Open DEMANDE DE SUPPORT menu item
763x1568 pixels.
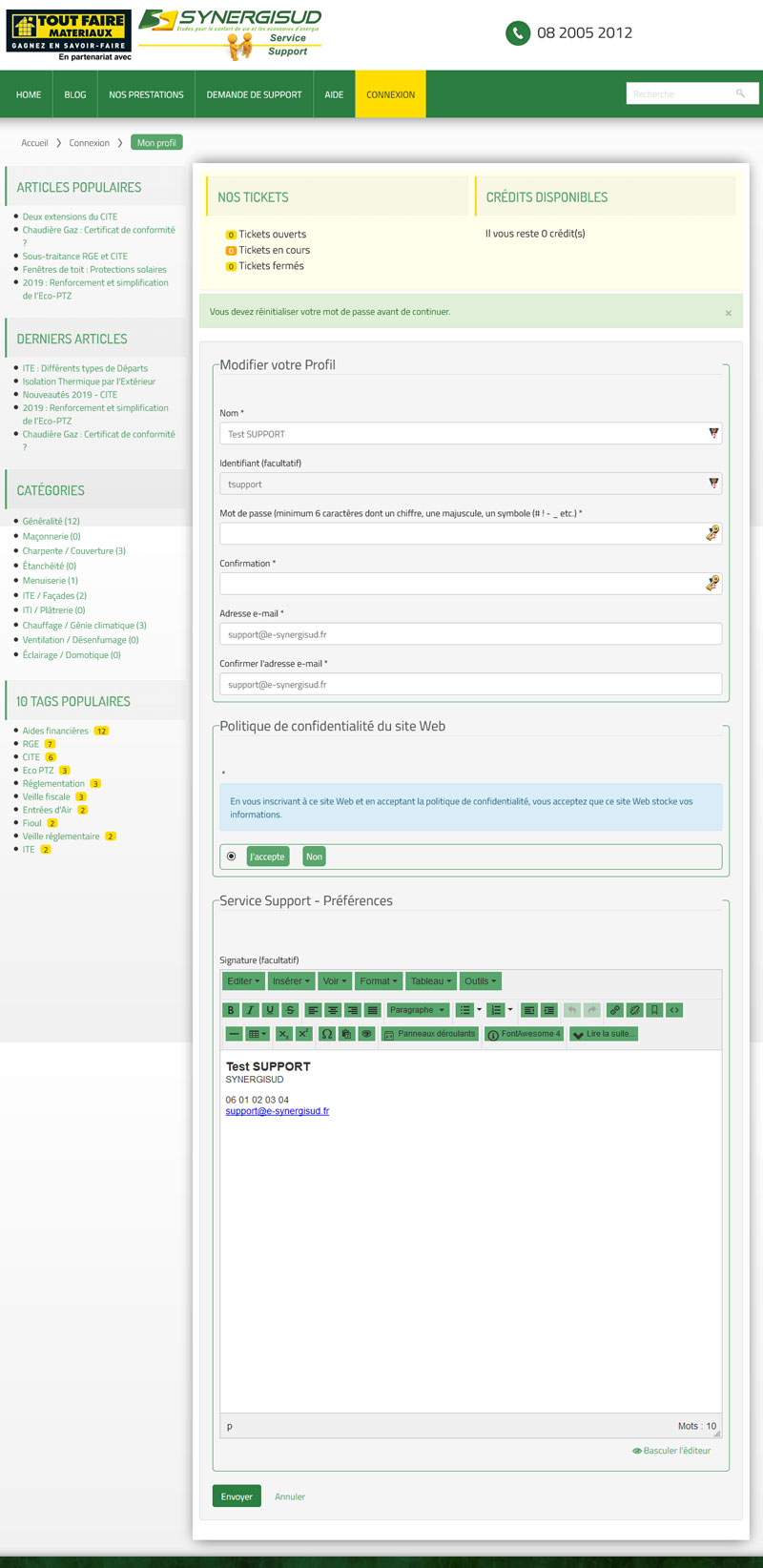coord(254,94)
